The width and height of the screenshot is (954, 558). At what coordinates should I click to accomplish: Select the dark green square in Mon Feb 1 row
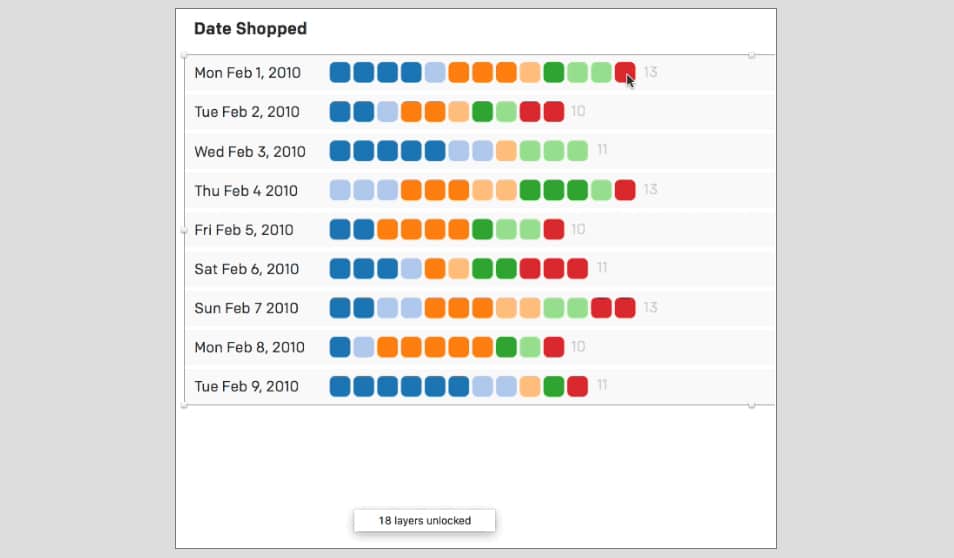pyautogui.click(x=553, y=72)
